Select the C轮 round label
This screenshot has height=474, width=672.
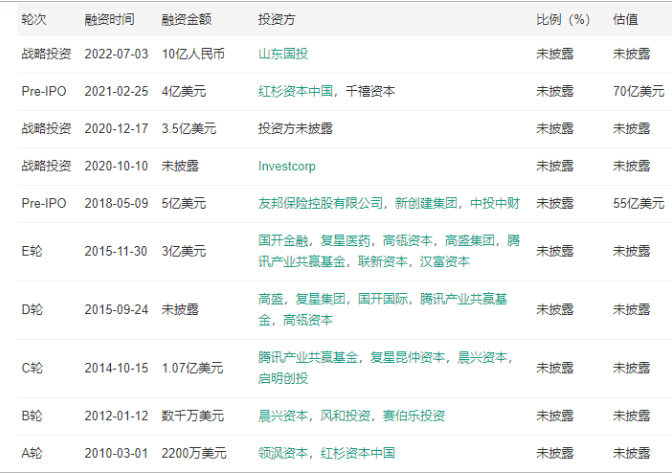tap(32, 368)
